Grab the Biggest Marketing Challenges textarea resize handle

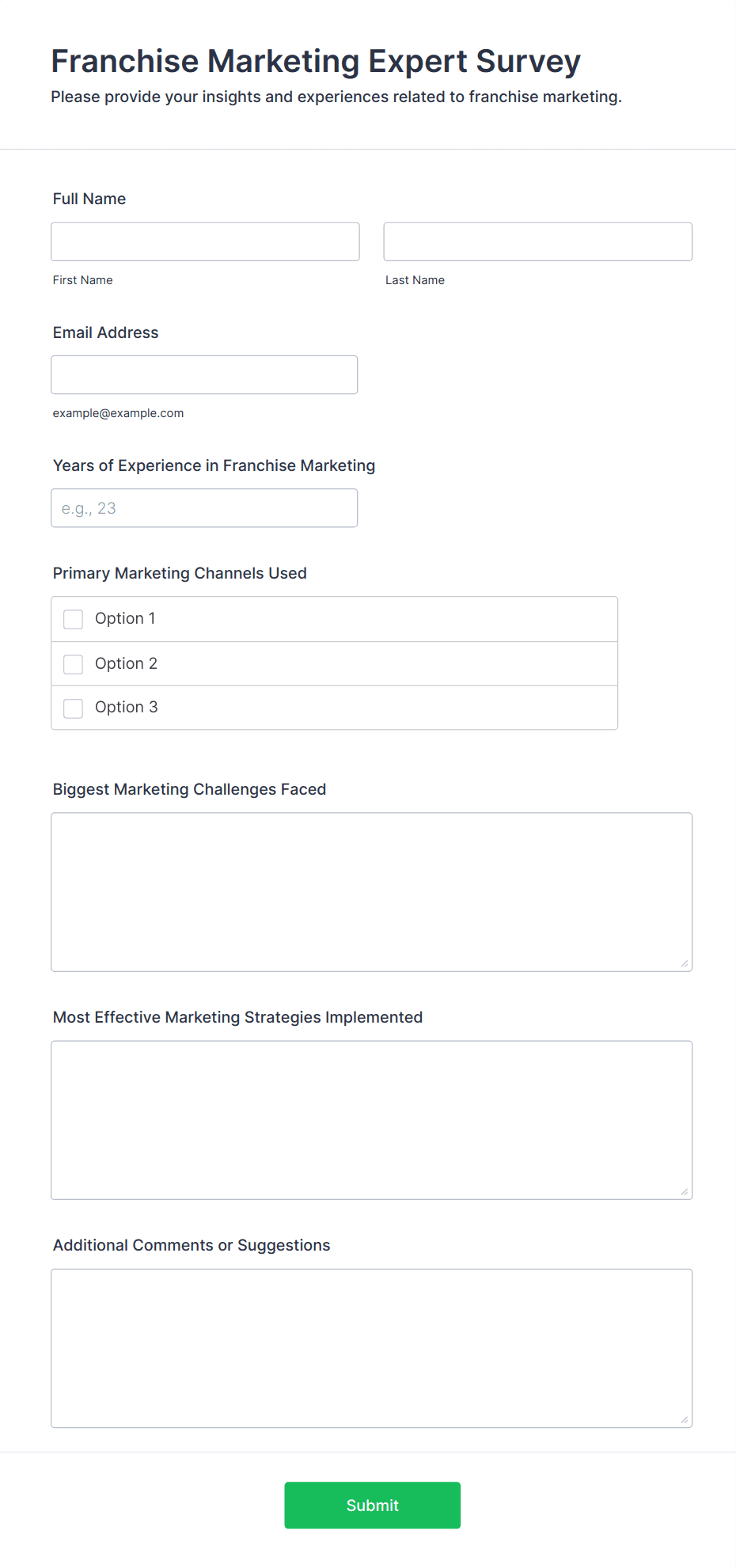(x=685, y=963)
